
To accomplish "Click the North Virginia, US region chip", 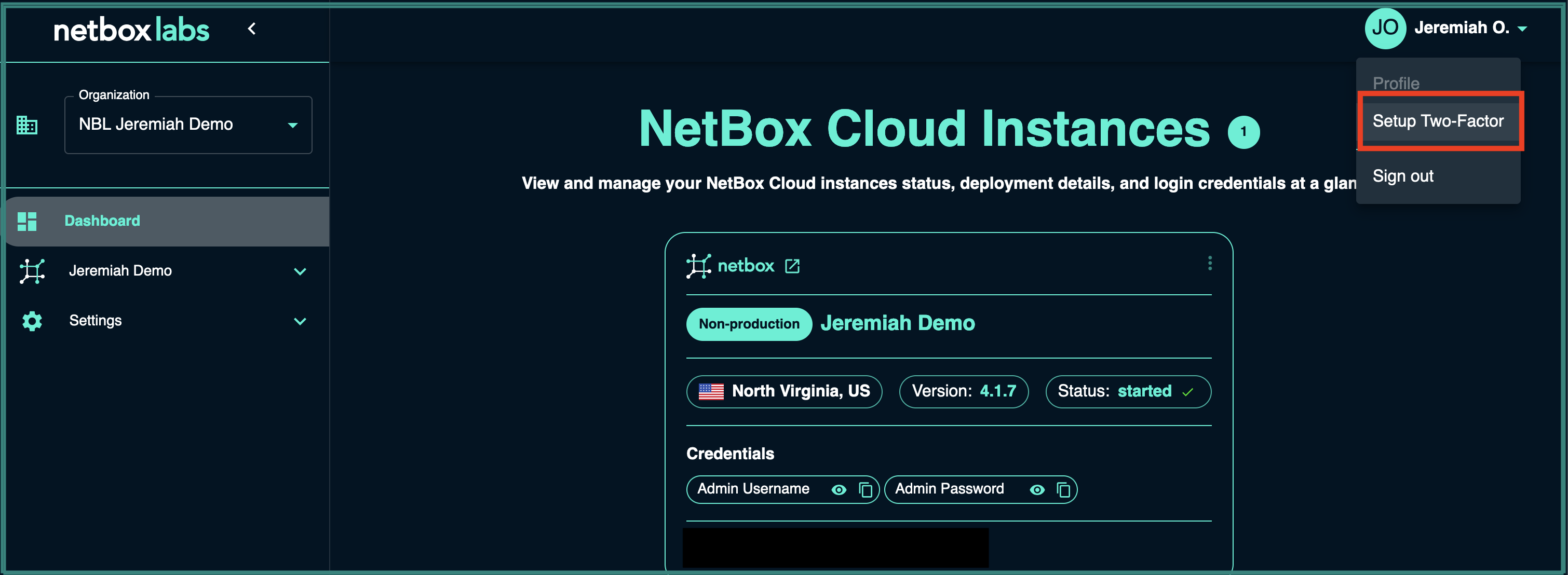I will click(x=784, y=391).
